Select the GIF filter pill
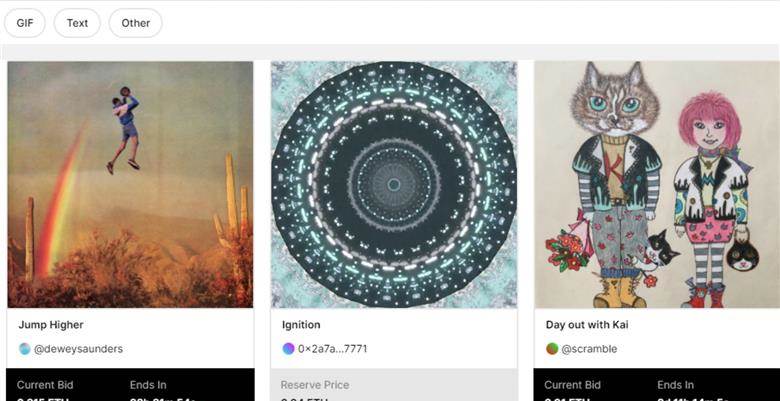The width and height of the screenshot is (780, 401). [x=25, y=23]
